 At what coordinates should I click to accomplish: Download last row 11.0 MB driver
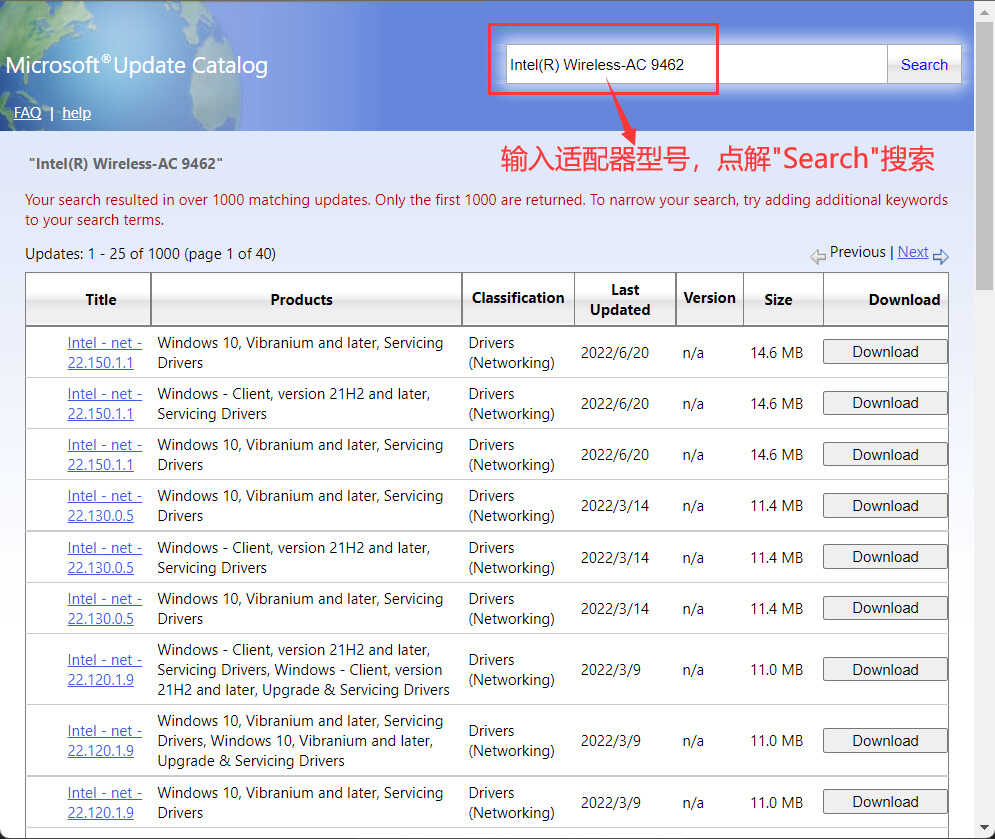point(885,802)
